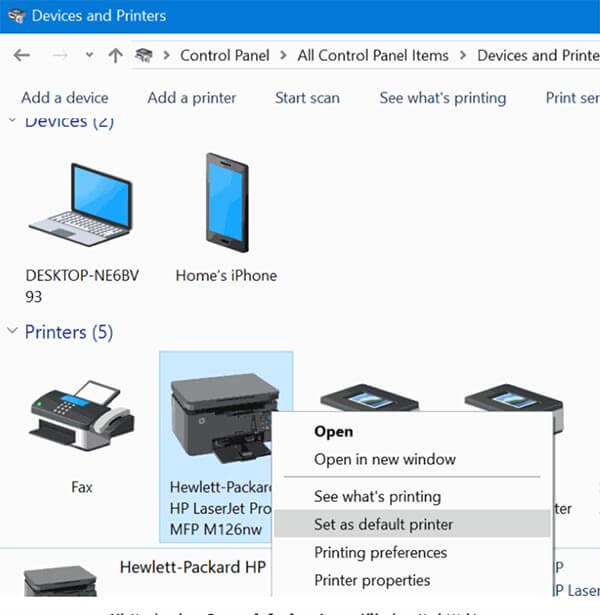Expand chevron after Control Panel breadcrumb
The width and height of the screenshot is (600, 615).
(x=283, y=55)
